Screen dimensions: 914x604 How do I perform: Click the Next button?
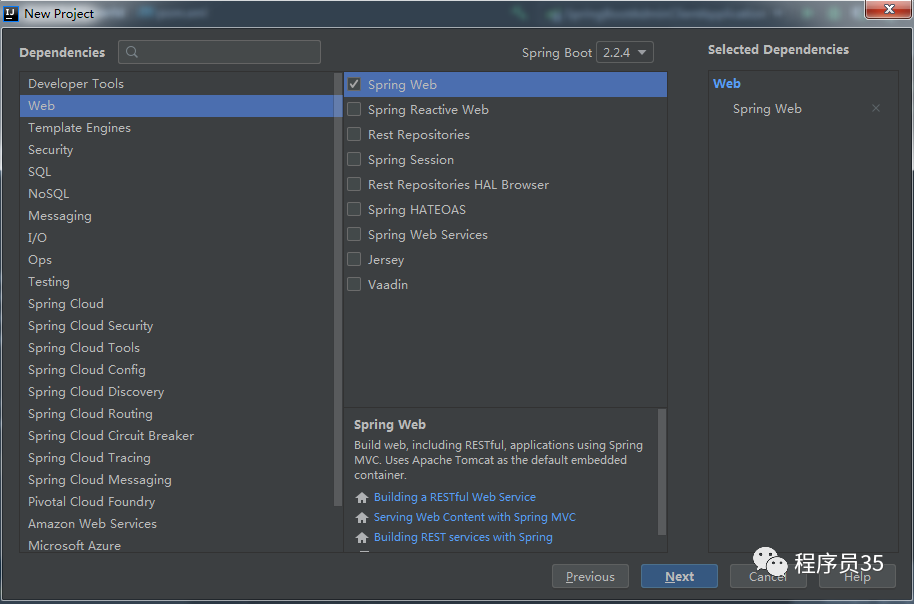tap(679, 577)
